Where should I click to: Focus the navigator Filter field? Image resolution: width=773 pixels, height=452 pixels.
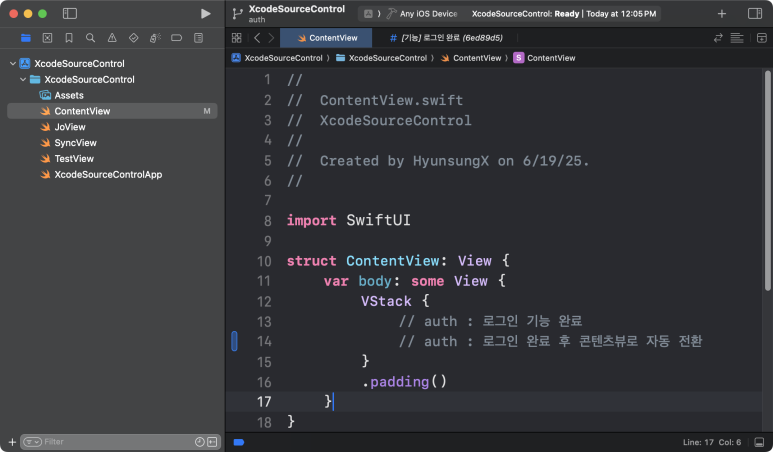pyautogui.click(x=118, y=442)
